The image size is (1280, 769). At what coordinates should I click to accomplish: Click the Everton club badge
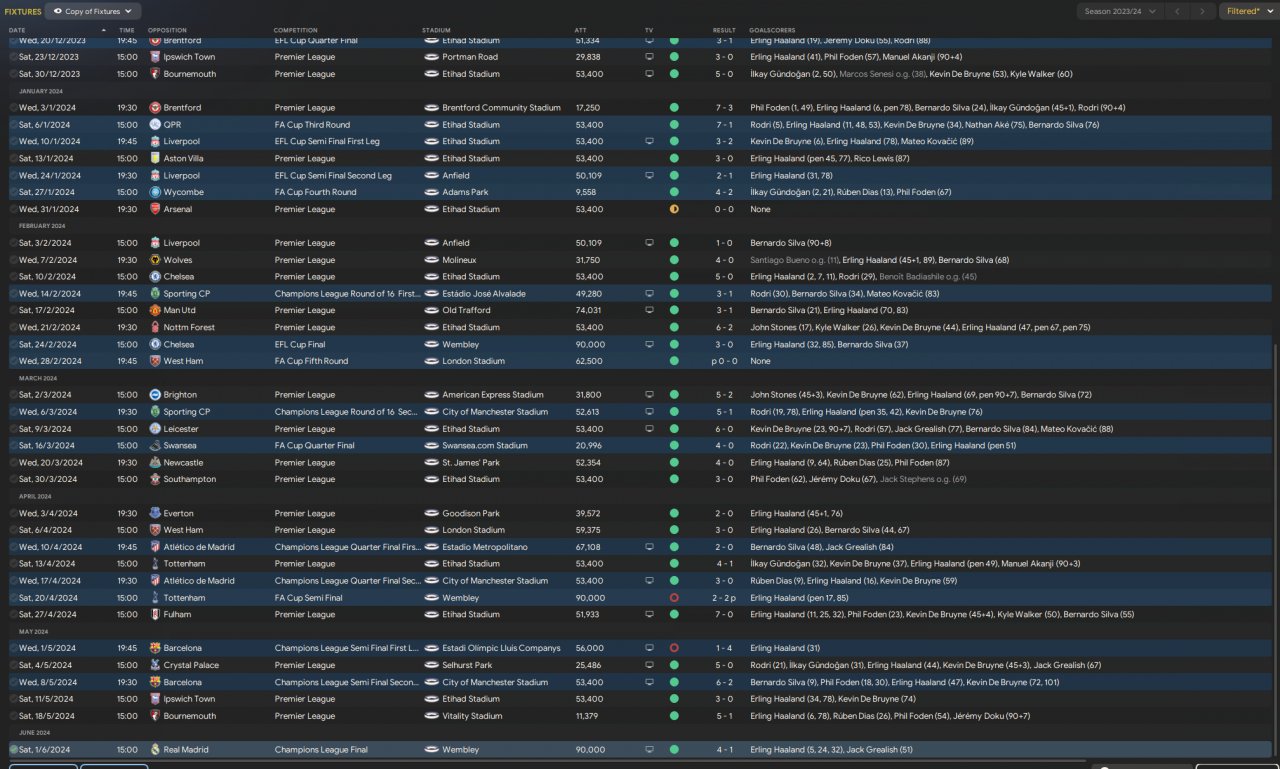pyautogui.click(x=155, y=513)
